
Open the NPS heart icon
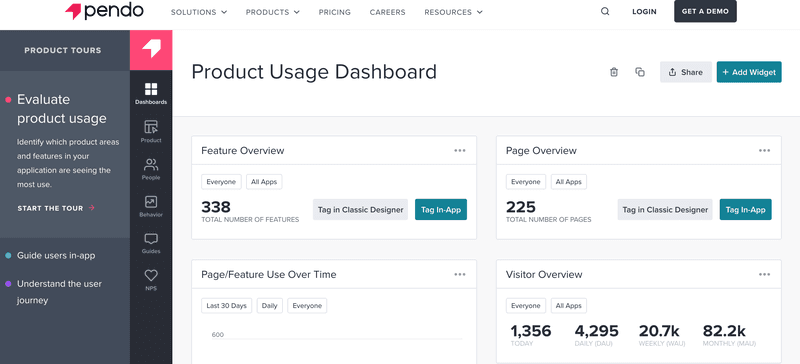coord(151,280)
